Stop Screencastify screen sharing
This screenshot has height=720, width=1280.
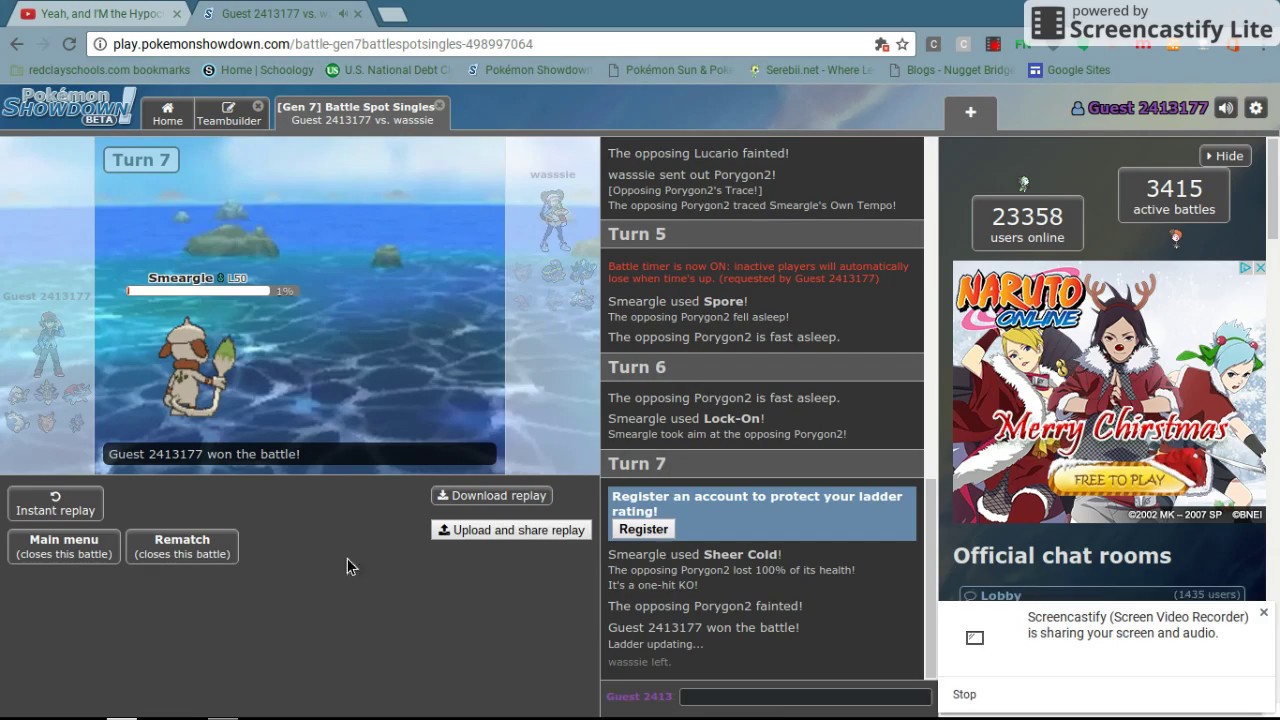click(964, 694)
